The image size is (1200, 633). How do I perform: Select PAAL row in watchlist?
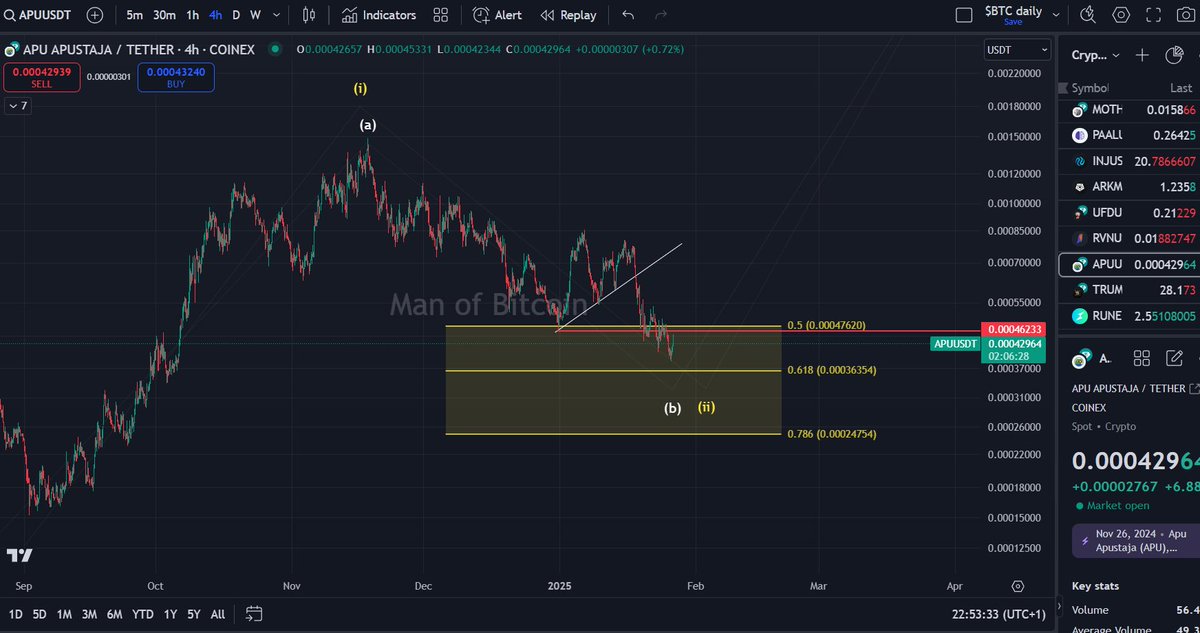point(1129,135)
